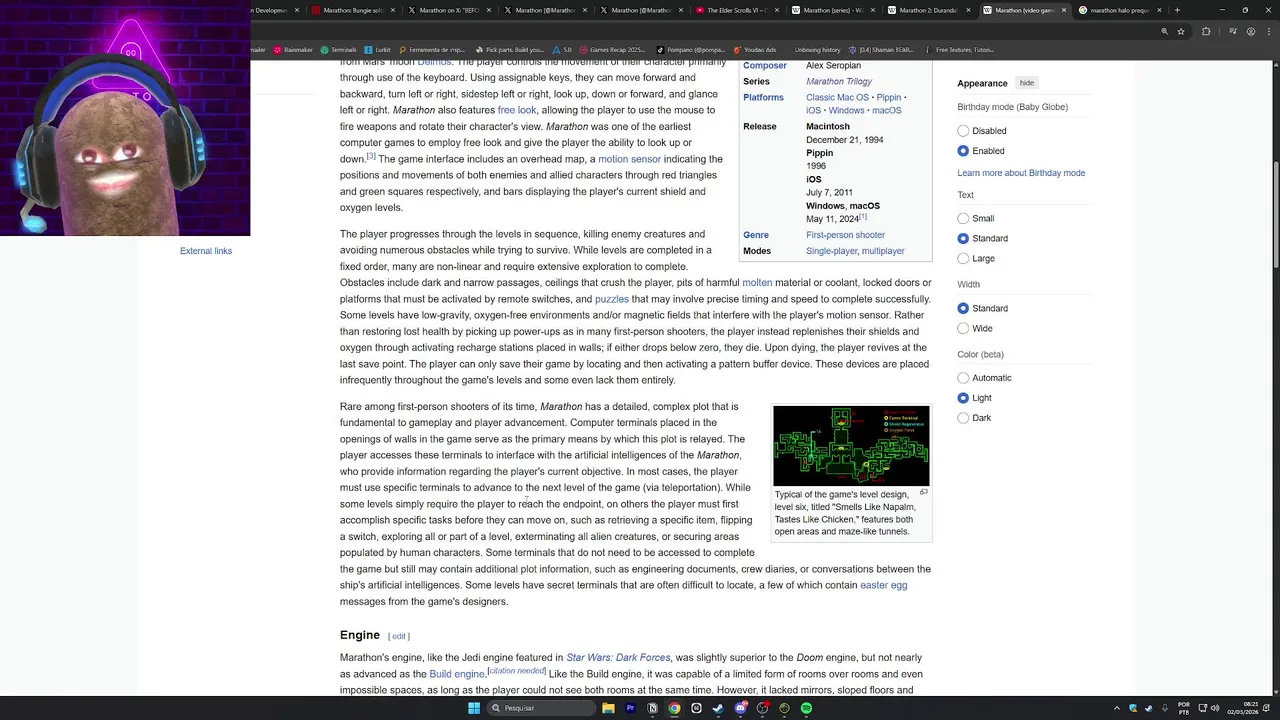The height and width of the screenshot is (720, 1280).
Task: Open Steam from the taskbar
Action: point(718,708)
